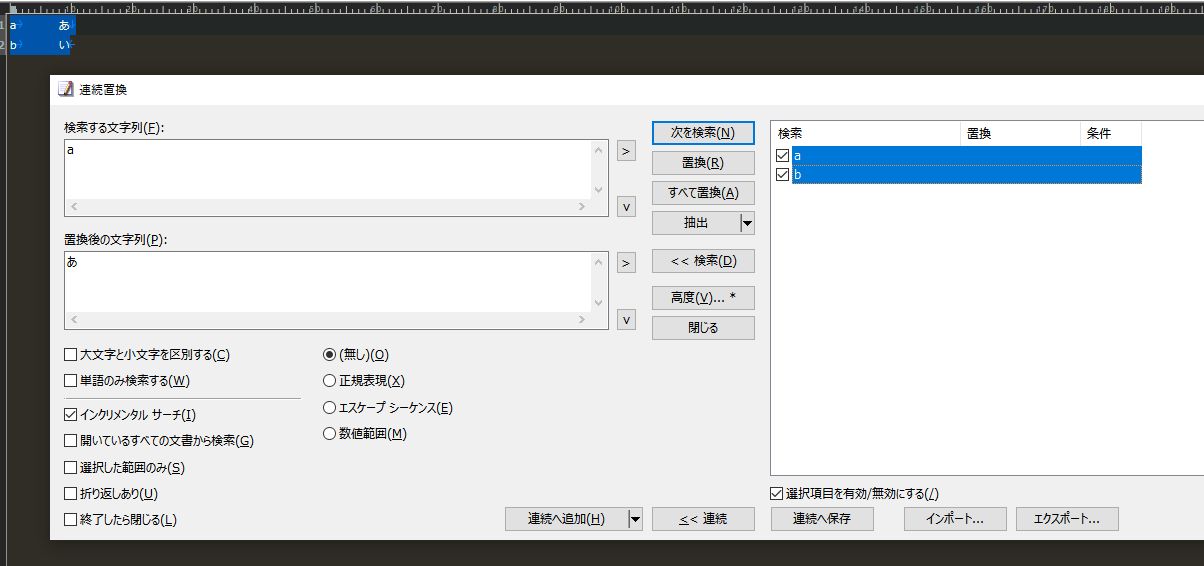
Task: Click the 検索 column header
Action: point(866,133)
